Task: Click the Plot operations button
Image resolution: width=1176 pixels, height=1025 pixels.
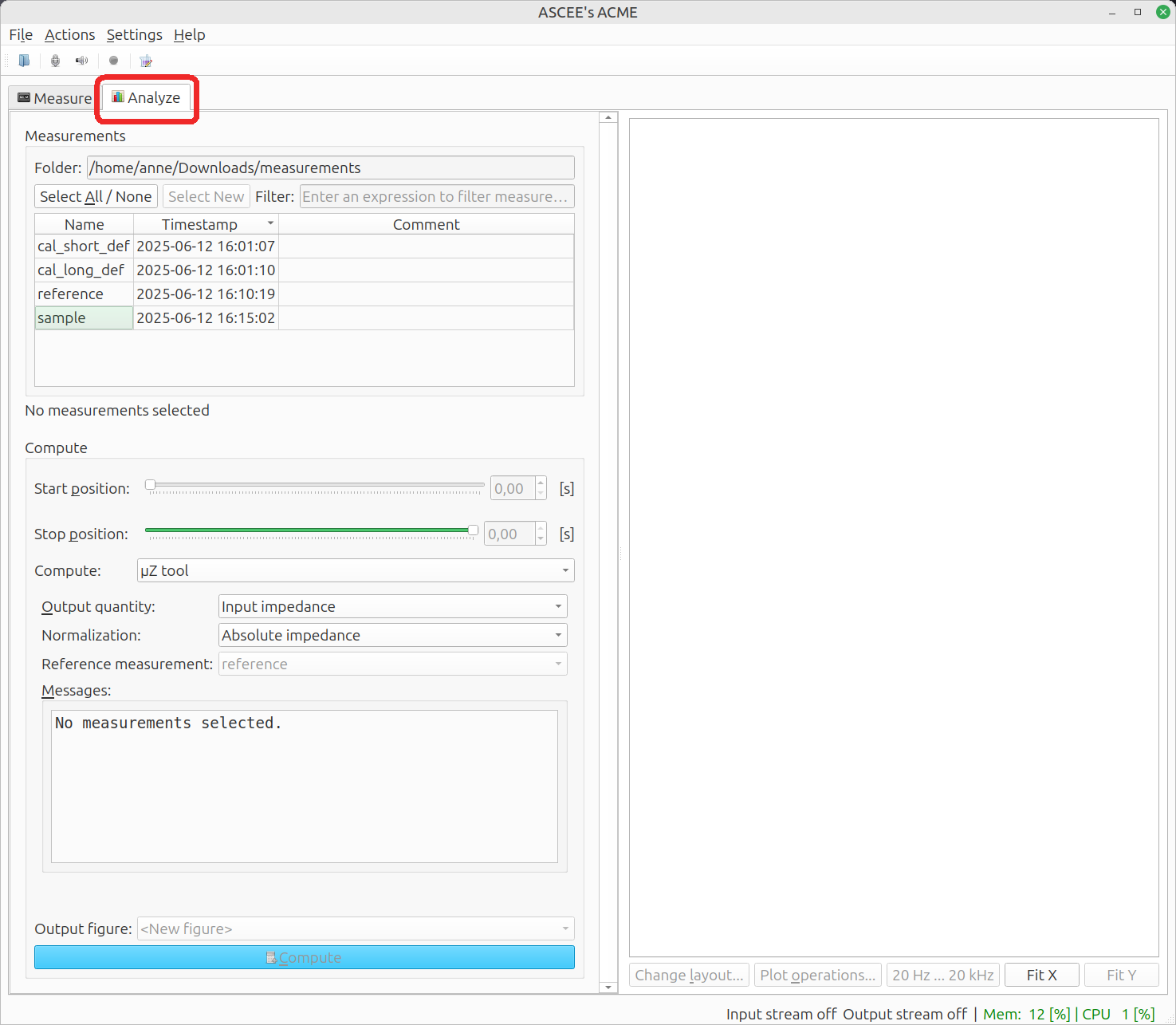Action: (x=817, y=975)
